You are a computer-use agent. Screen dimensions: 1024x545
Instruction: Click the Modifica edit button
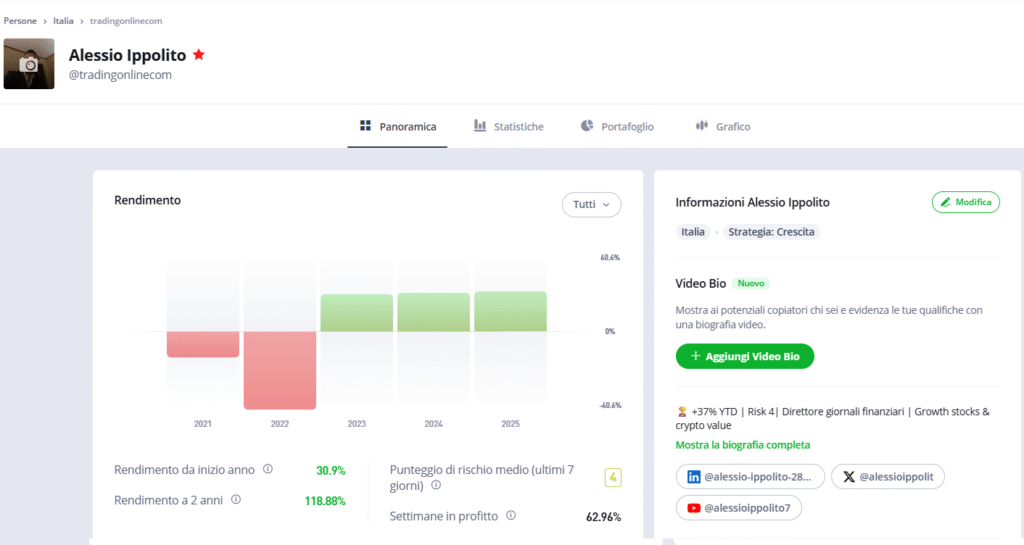pyautogui.click(x=965, y=202)
